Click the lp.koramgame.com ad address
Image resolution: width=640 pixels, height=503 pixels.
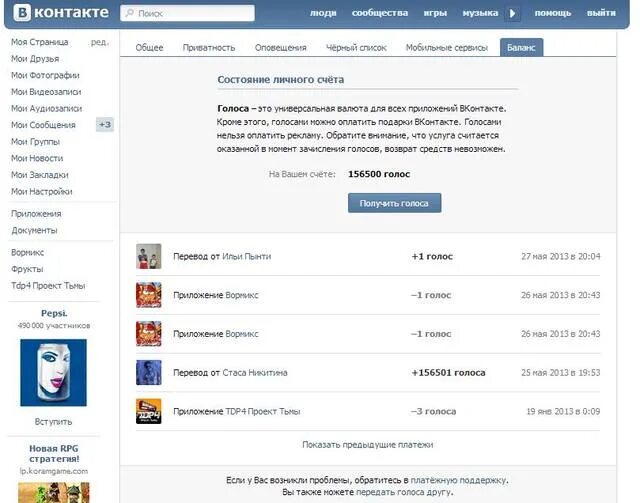[x=54, y=471]
